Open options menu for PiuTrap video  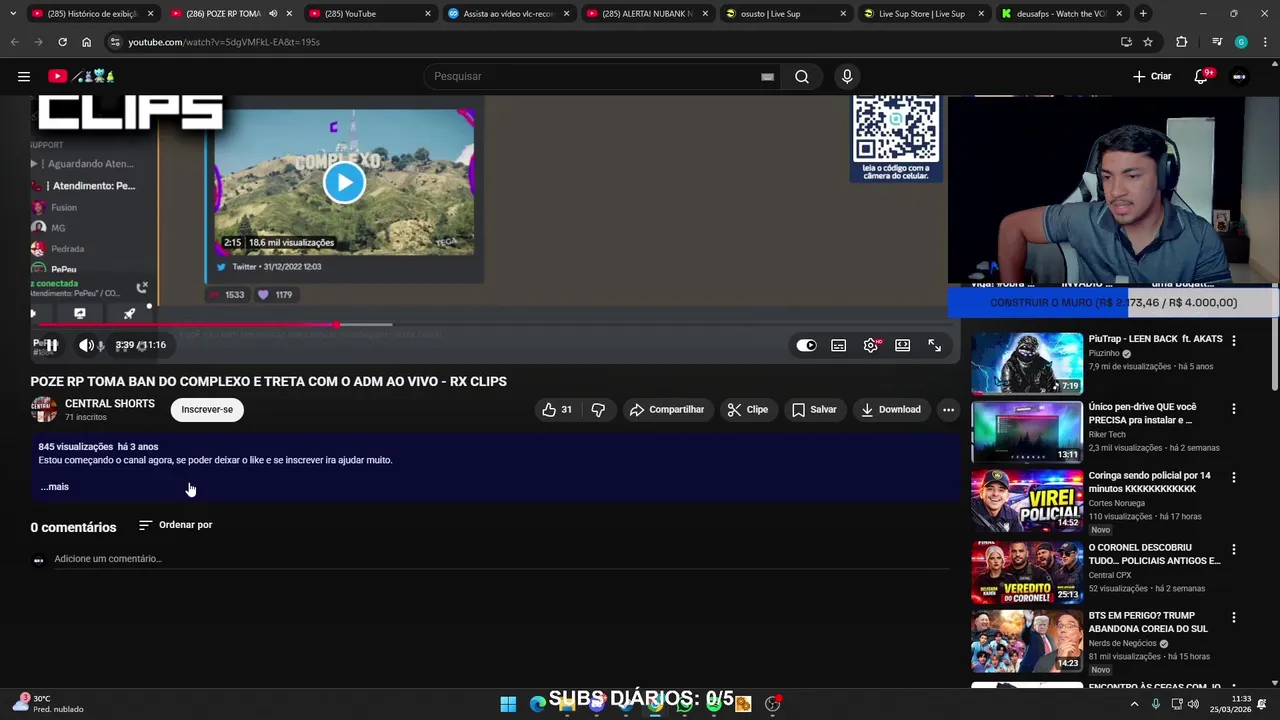coord(1233,341)
